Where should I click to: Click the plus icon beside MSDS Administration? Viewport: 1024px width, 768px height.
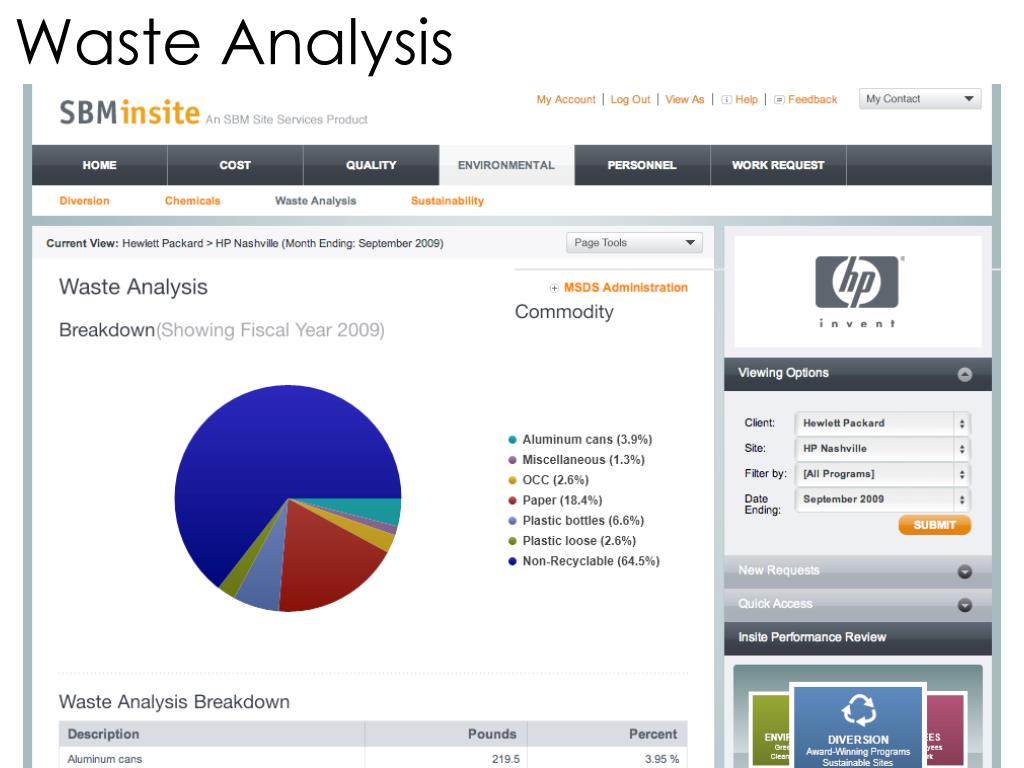tap(554, 288)
